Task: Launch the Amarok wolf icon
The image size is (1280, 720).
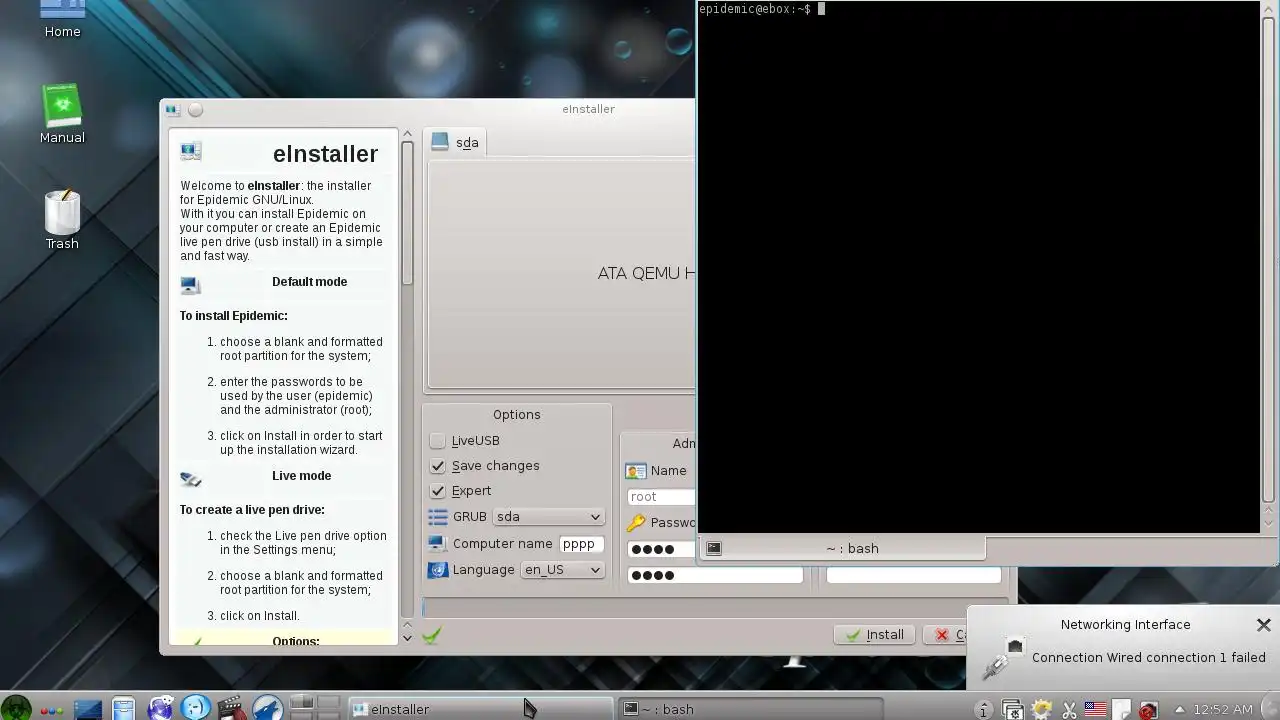Action: click(x=267, y=709)
